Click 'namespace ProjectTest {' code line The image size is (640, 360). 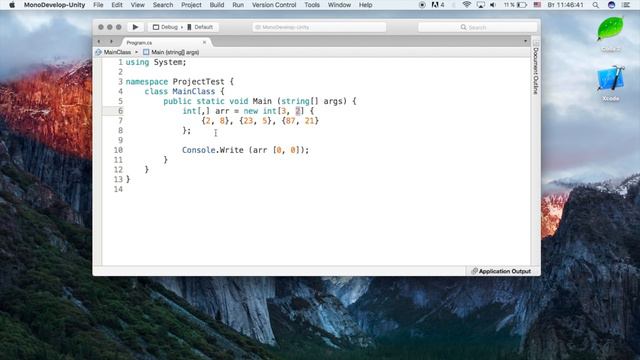point(180,82)
